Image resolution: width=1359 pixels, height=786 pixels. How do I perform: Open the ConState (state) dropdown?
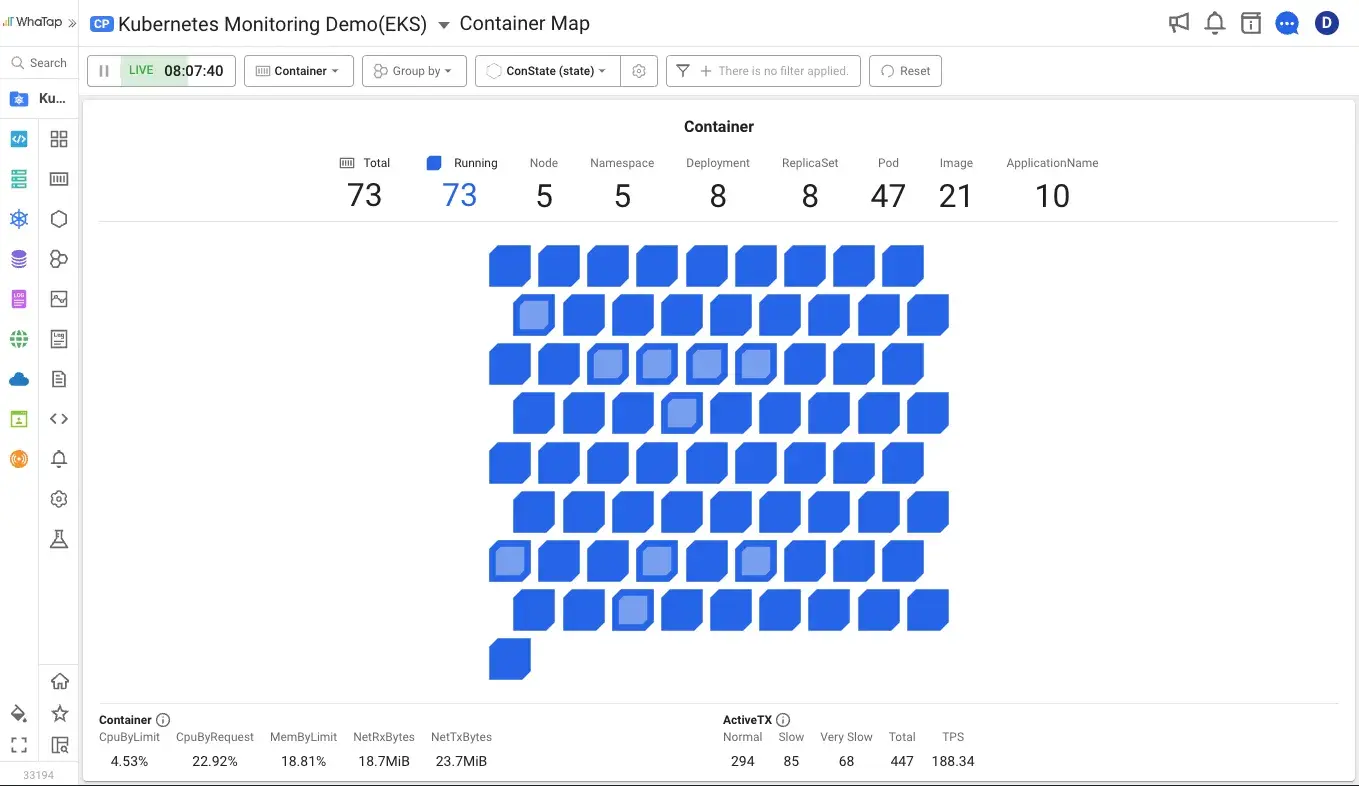point(546,70)
